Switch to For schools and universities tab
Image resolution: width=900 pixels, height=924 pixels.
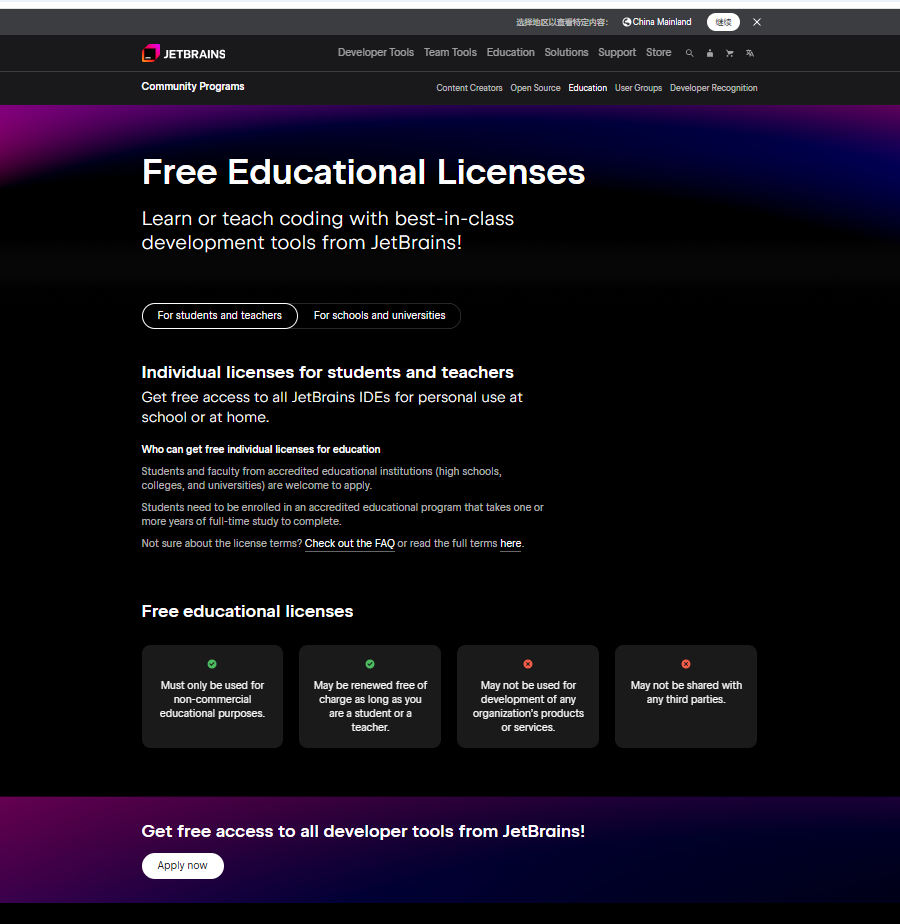tap(380, 316)
